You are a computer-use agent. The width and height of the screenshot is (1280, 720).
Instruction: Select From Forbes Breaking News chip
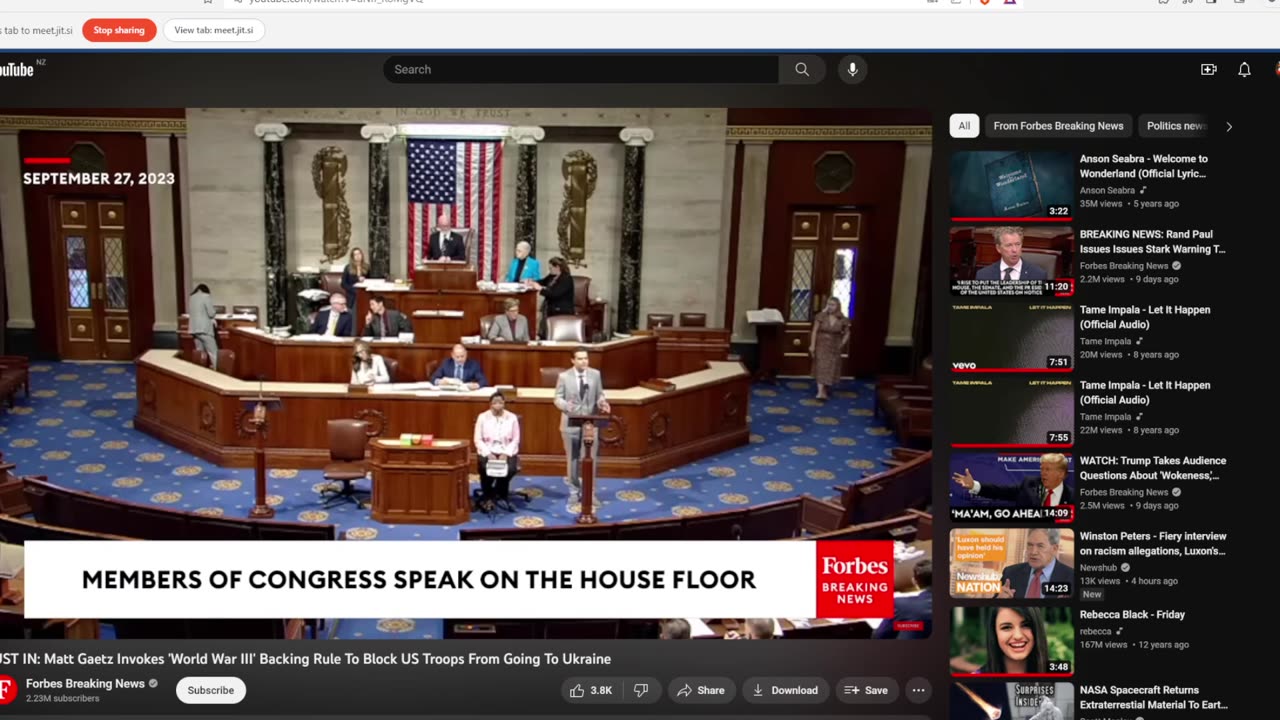1058,126
